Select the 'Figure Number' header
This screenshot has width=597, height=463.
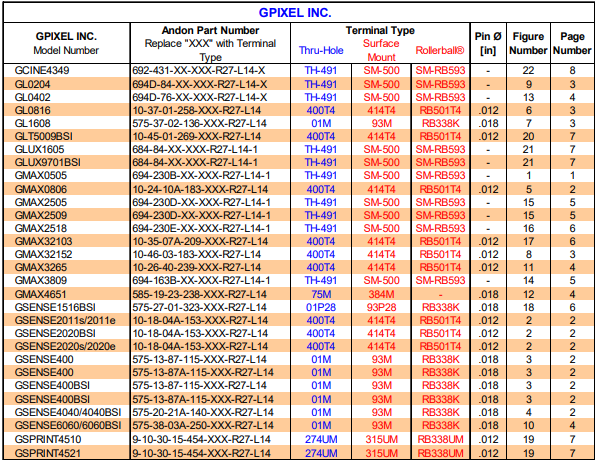click(528, 43)
